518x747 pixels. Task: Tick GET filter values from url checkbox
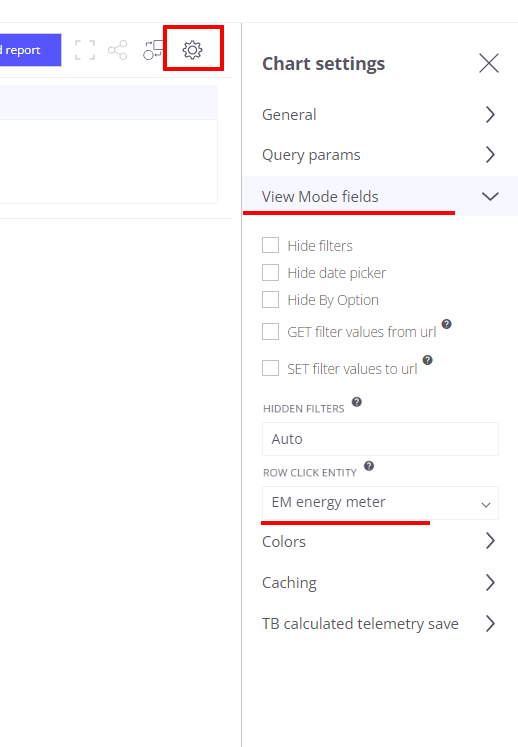270,332
